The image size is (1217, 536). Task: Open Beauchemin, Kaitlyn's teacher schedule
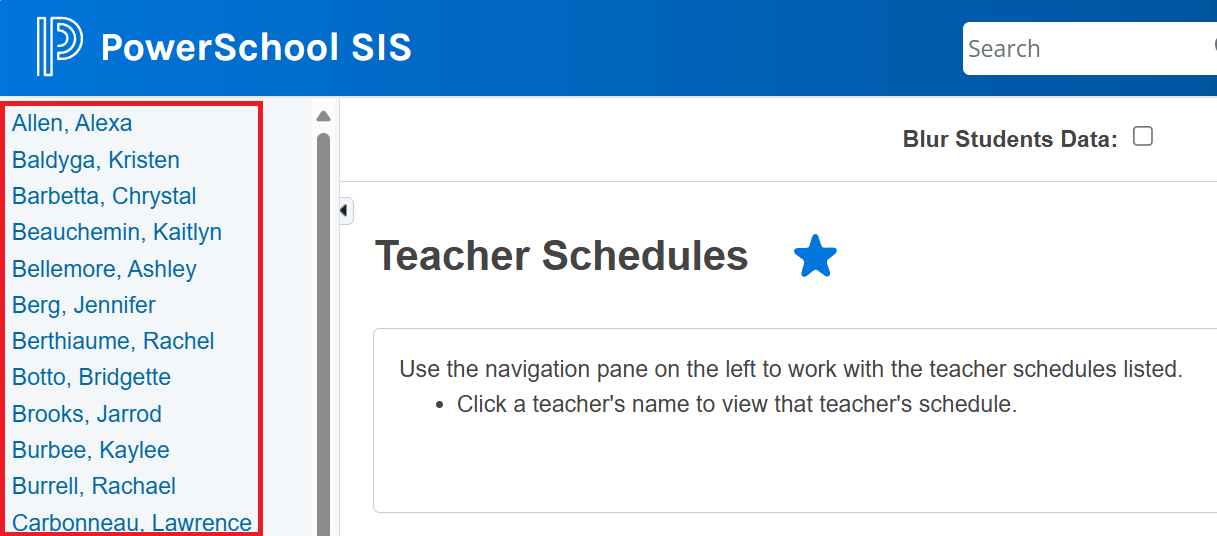point(117,232)
